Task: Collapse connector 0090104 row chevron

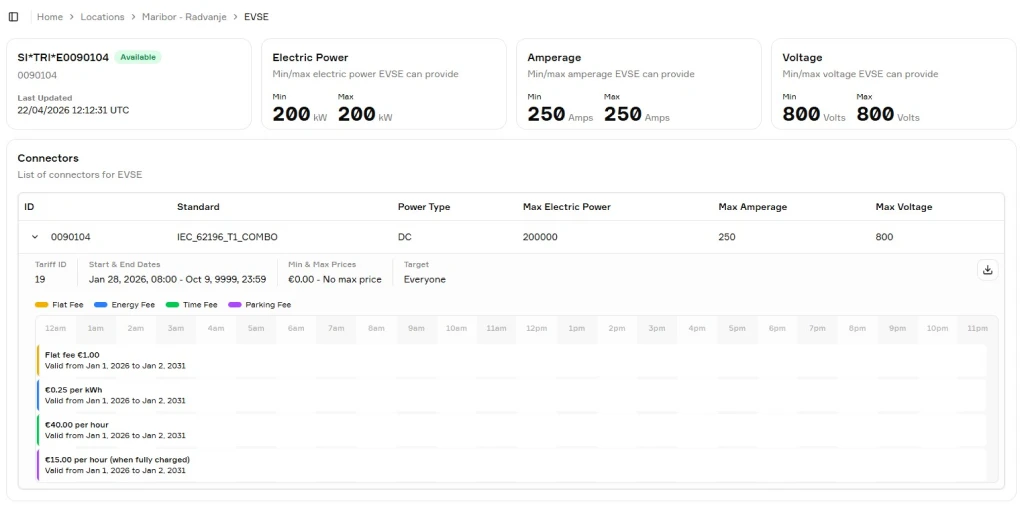Action: pyautogui.click(x=35, y=237)
